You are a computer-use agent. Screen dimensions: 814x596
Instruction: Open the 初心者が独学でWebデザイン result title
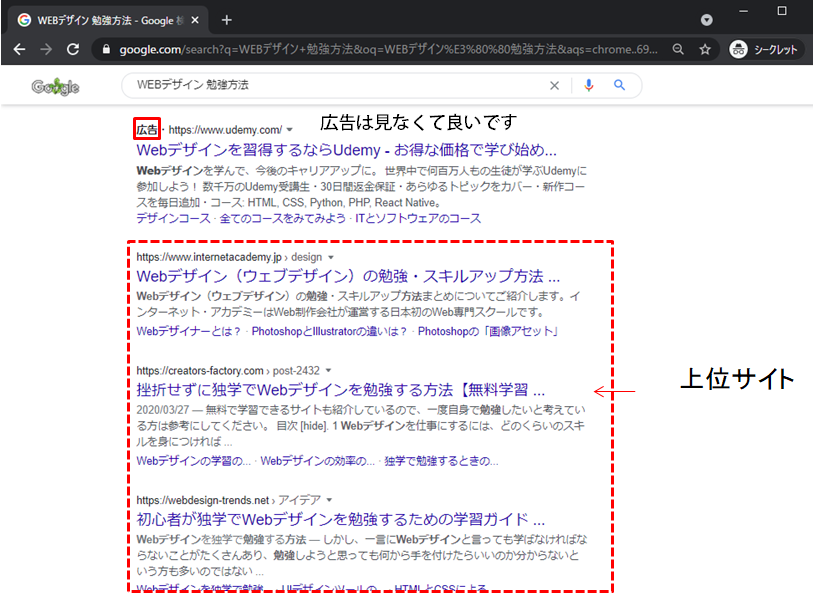coord(341,520)
